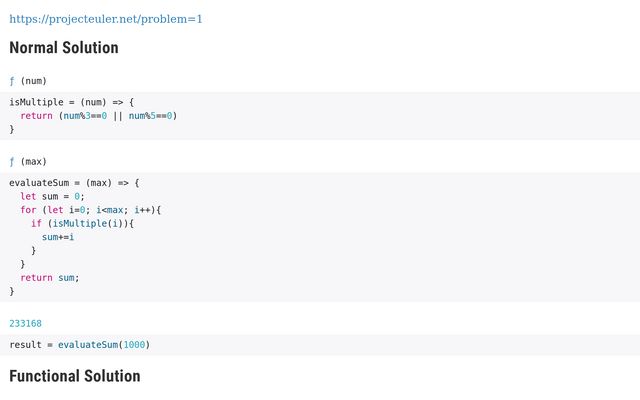The height and width of the screenshot is (400, 640).
Task: Place cursor on let sum = 0 line
Action: point(52,196)
